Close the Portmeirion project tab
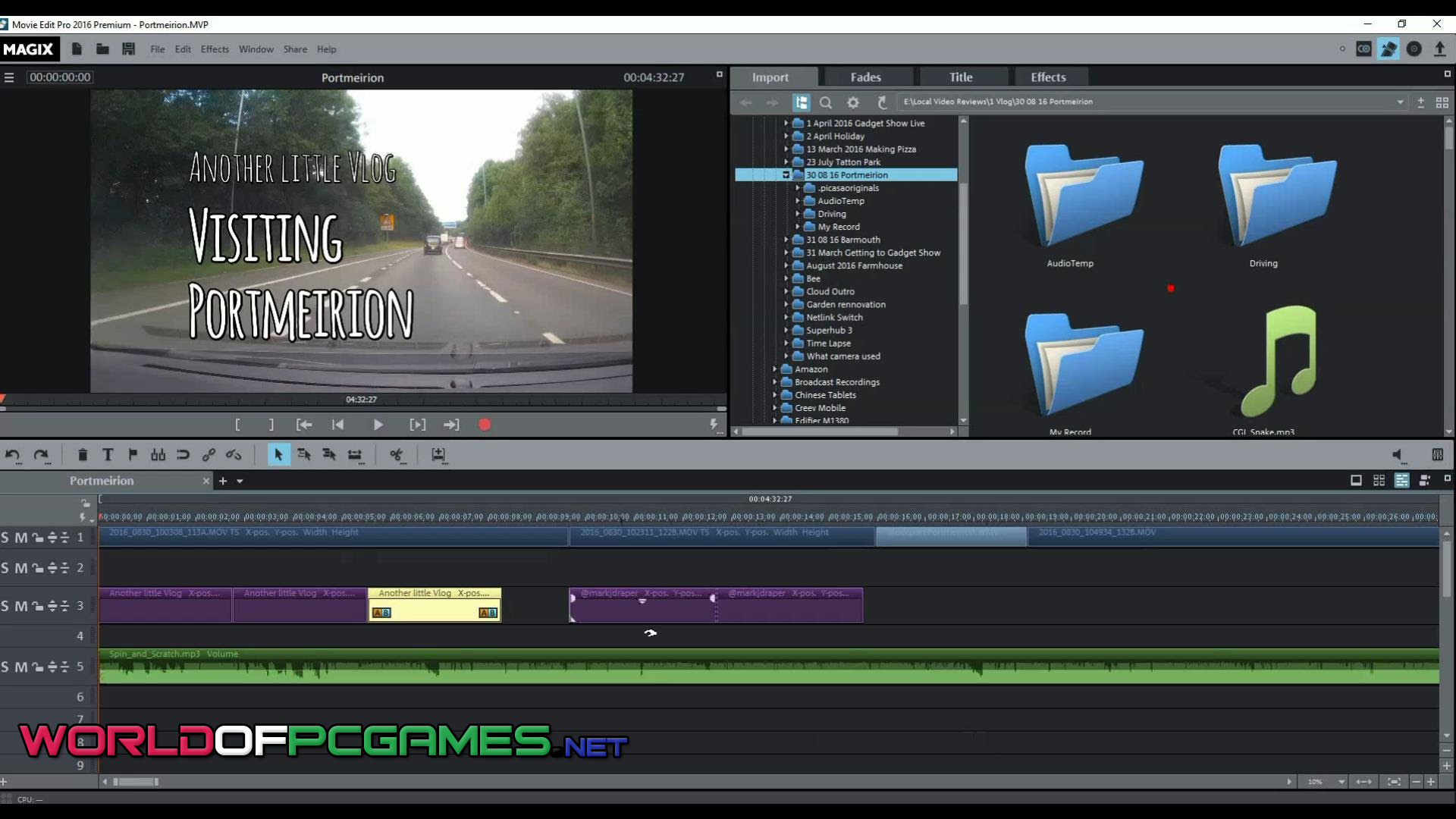1456x819 pixels. [206, 481]
